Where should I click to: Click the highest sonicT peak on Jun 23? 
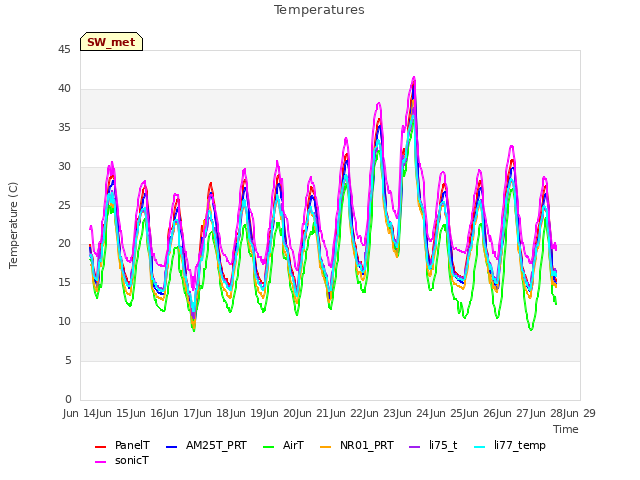tap(414, 77)
